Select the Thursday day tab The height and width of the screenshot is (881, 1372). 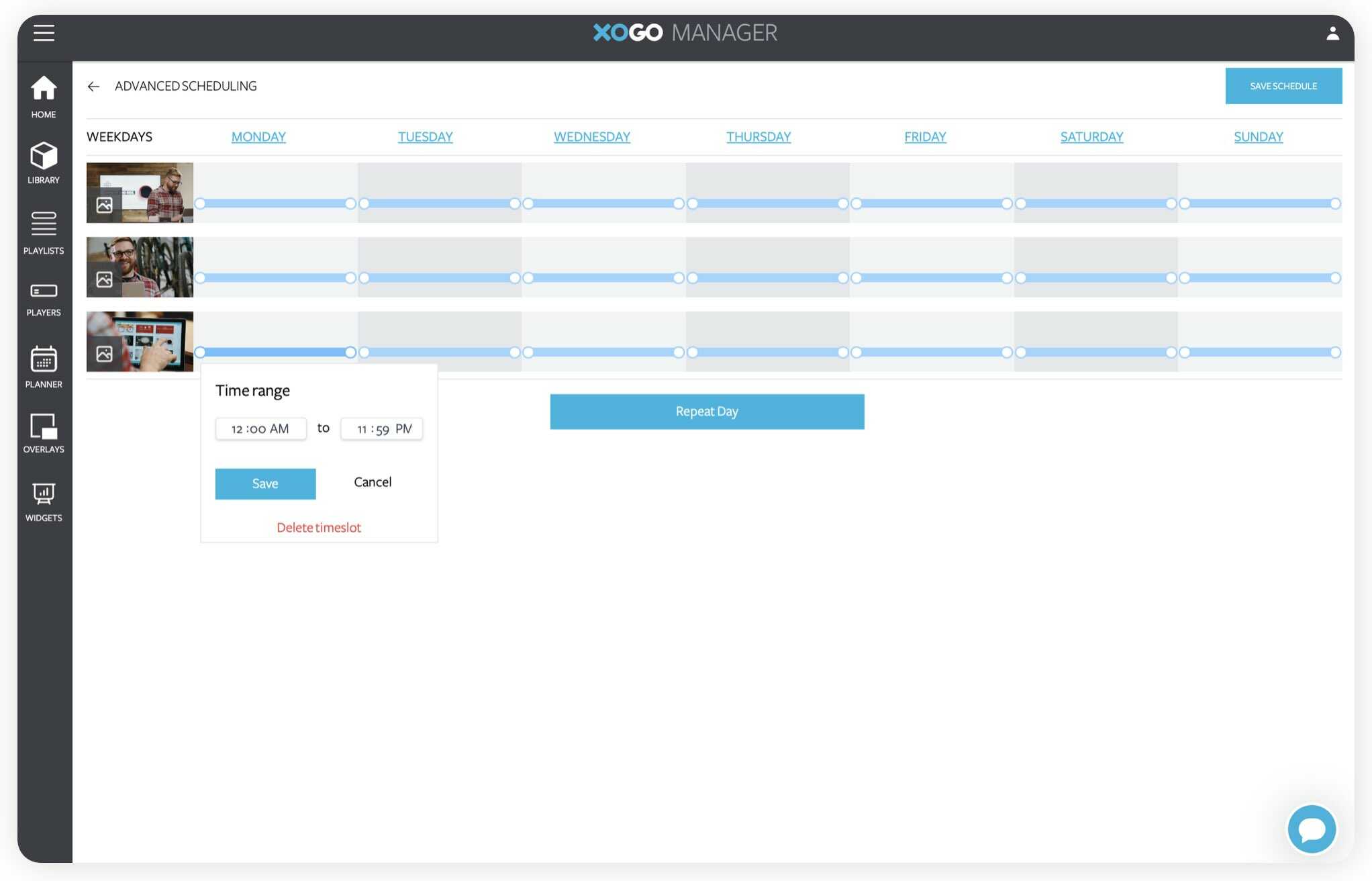pyautogui.click(x=758, y=137)
